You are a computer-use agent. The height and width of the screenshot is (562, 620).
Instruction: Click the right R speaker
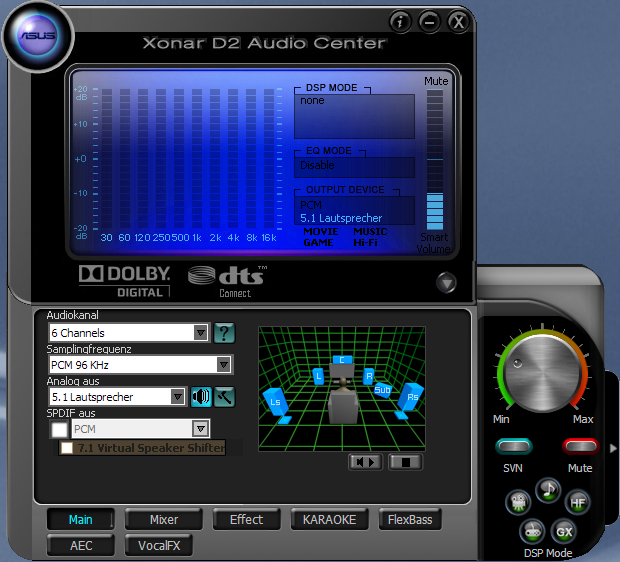[x=369, y=376]
